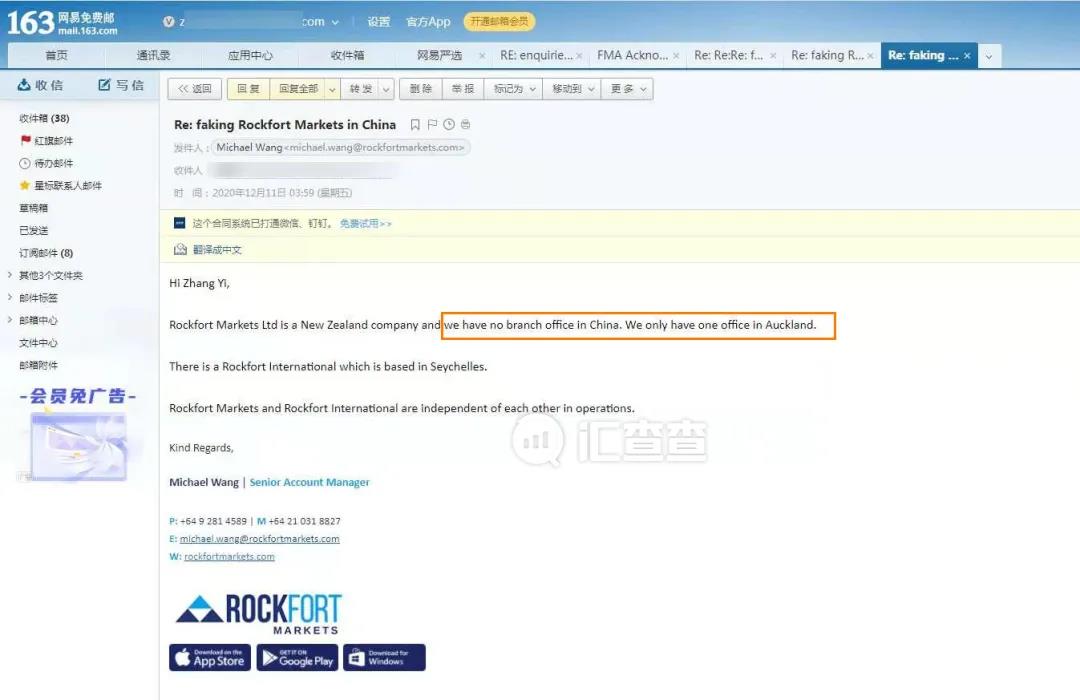
Task: Open the 设置 settings link
Action: click(379, 22)
